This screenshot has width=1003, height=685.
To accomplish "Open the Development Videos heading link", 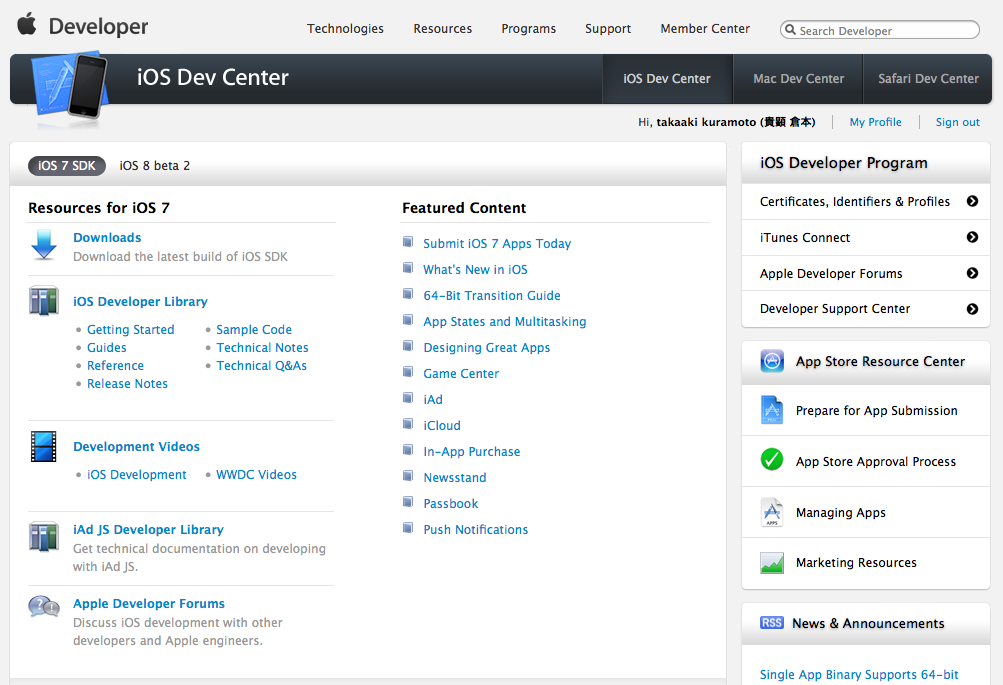I will point(136,446).
